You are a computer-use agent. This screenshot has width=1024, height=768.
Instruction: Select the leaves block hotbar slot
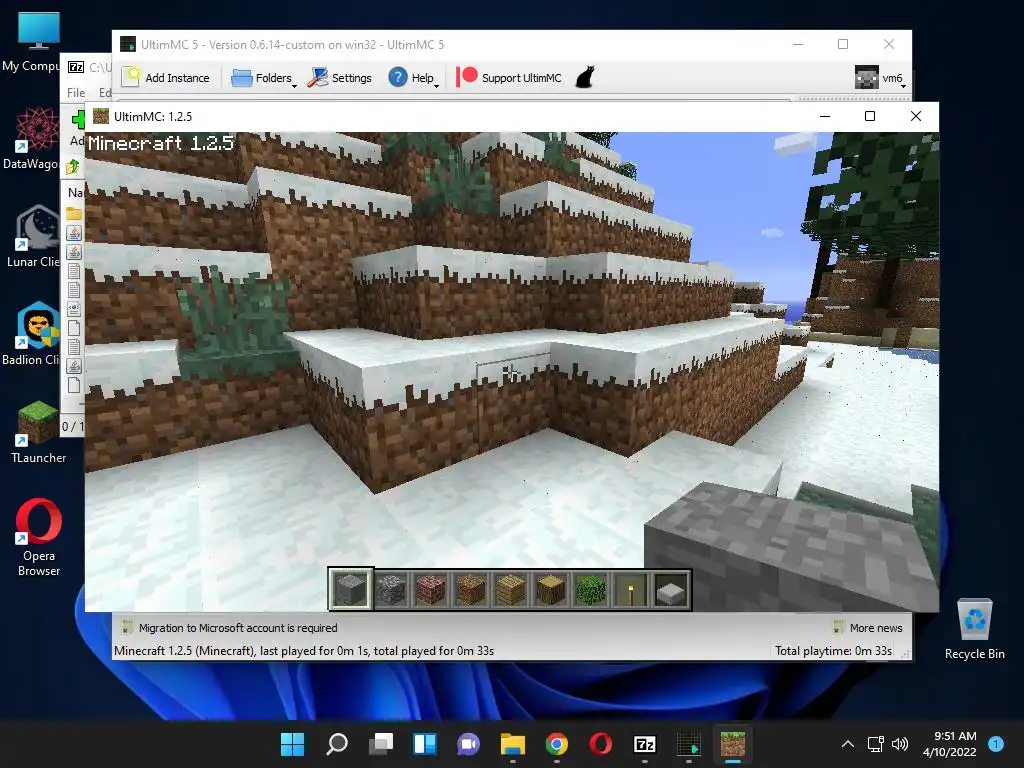tap(591, 589)
